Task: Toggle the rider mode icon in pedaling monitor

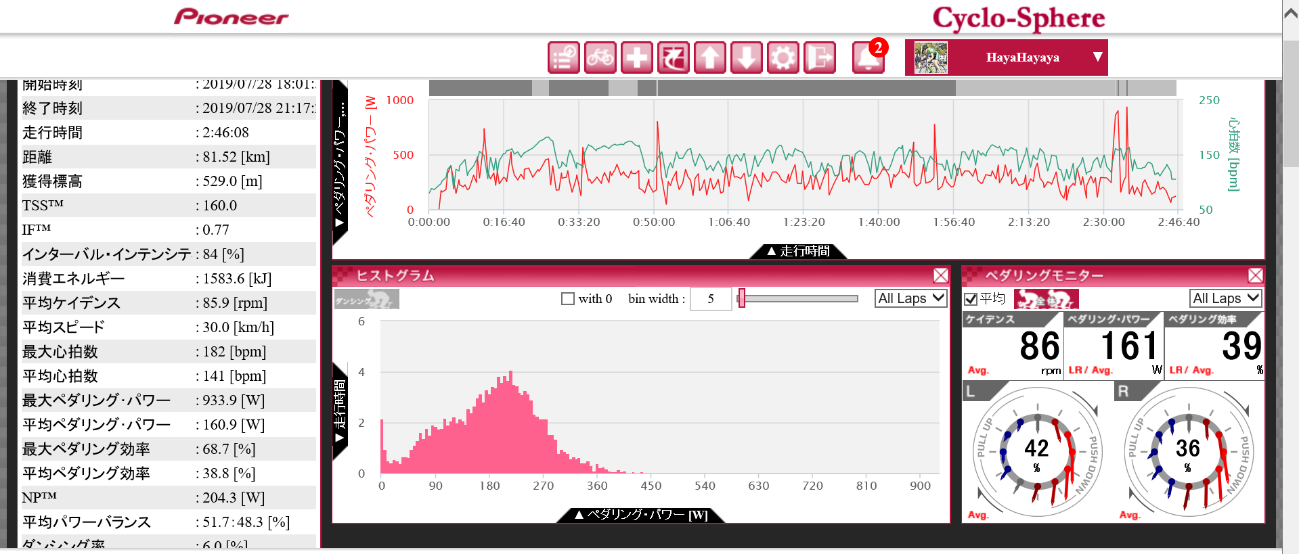Action: tap(1046, 299)
